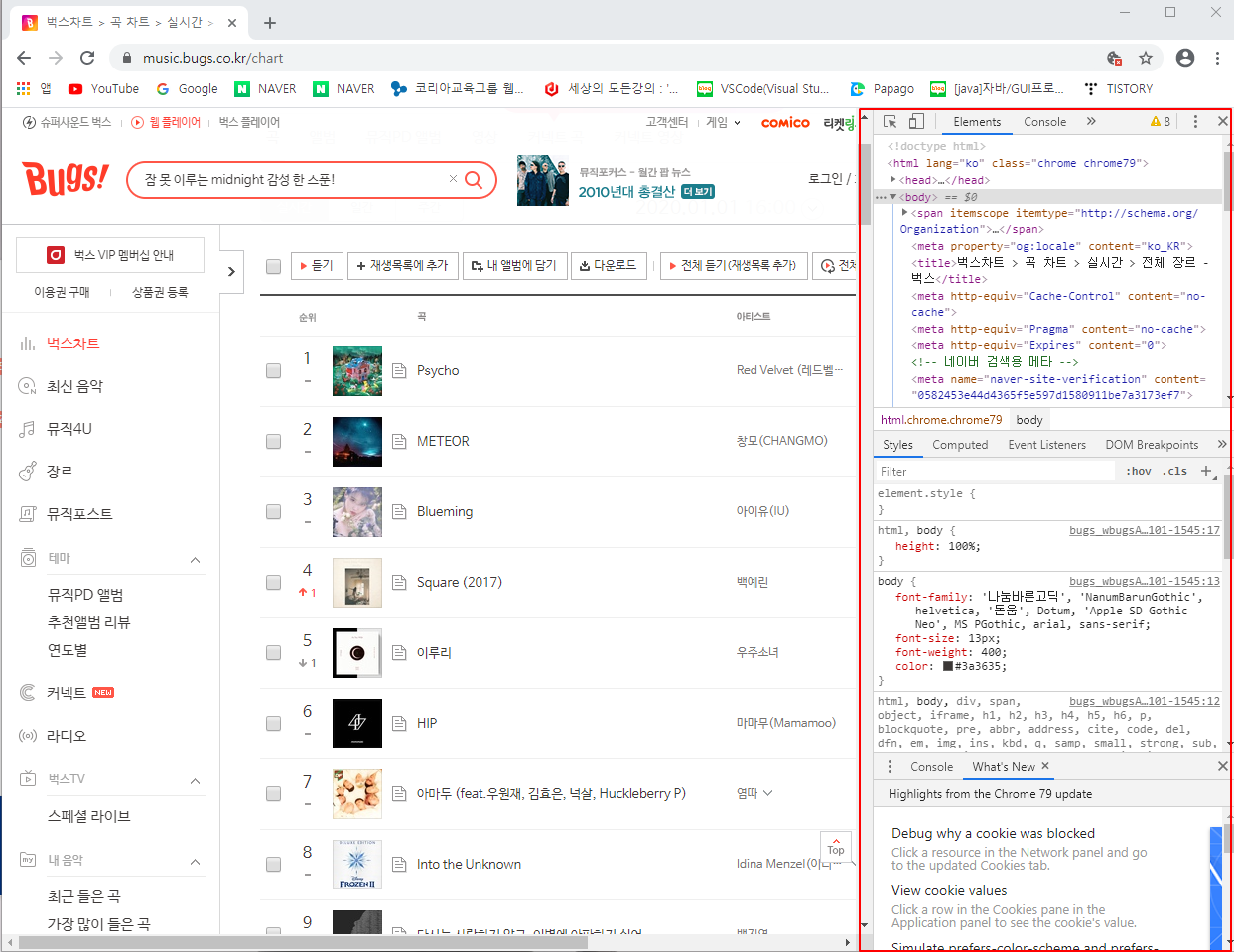Open the Chrome profile avatar icon
The image size is (1234, 952).
pyautogui.click(x=1185, y=58)
